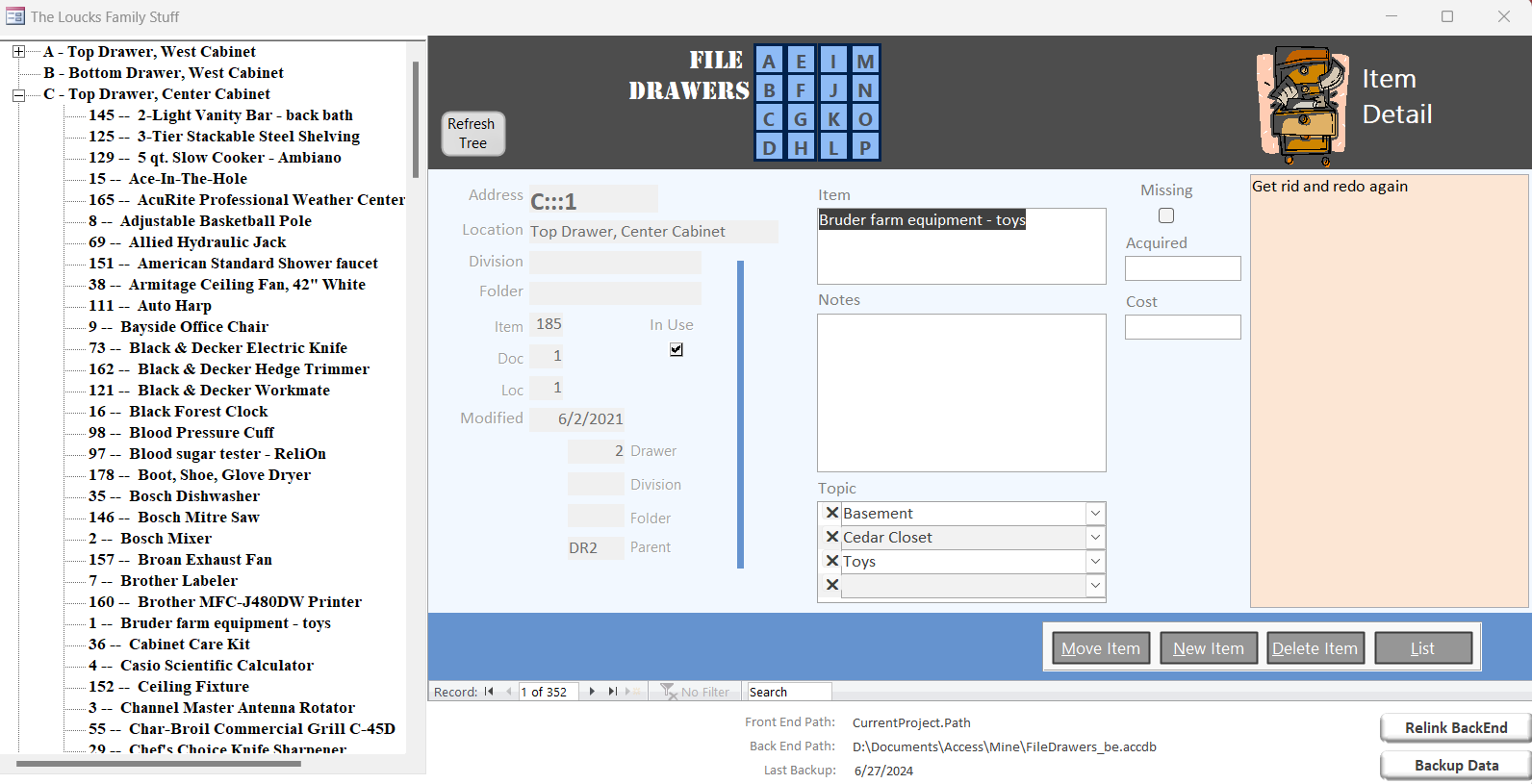Image resolution: width=1532 pixels, height=784 pixels.
Task: Click the Move Item button
Action: 1101,648
